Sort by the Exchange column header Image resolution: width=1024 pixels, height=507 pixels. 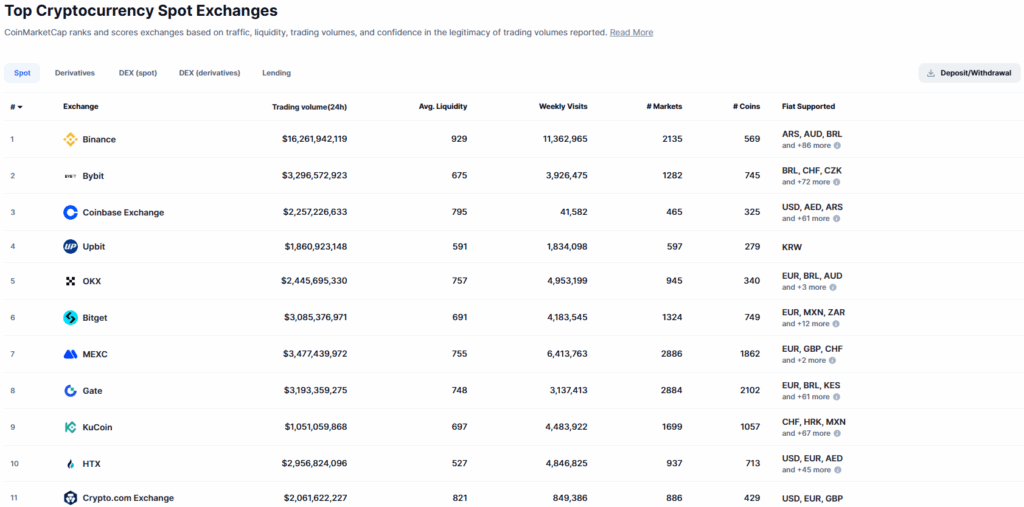coord(81,106)
